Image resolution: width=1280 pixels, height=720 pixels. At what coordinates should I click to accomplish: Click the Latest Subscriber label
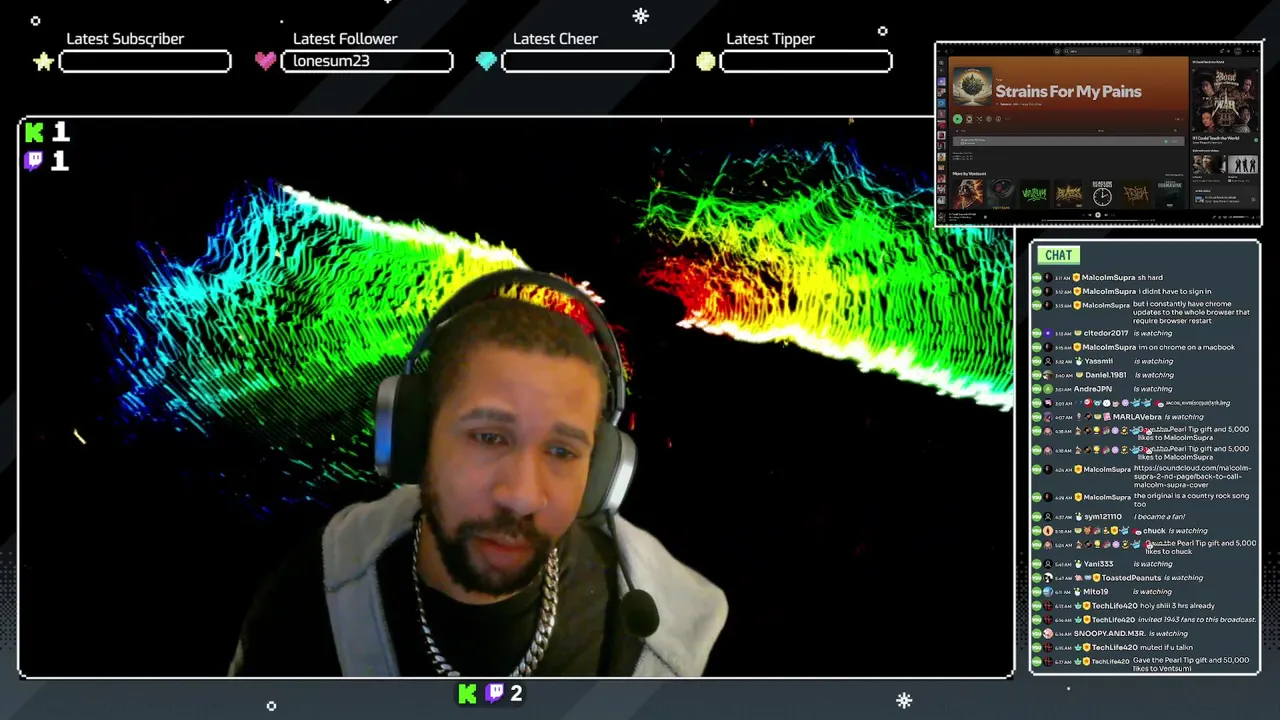tap(125, 39)
